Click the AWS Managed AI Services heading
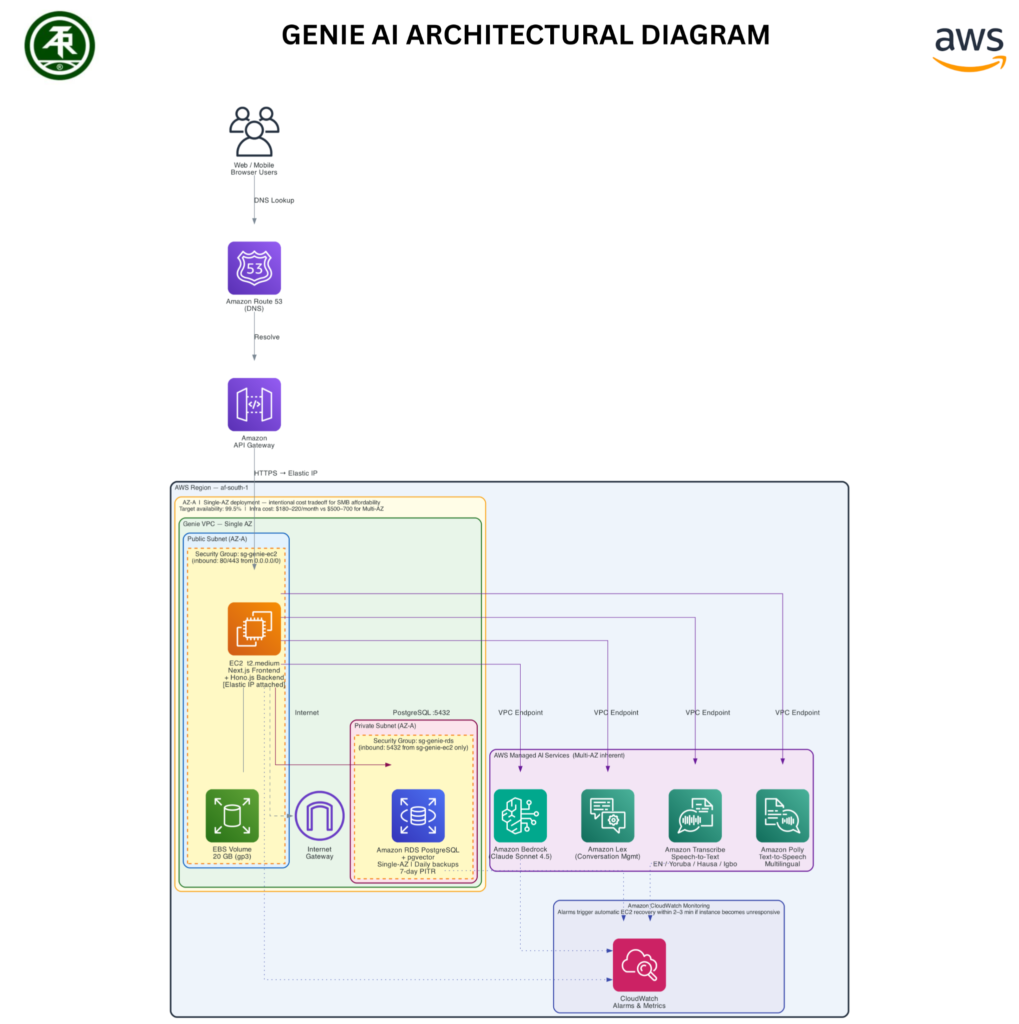The width and height of the screenshot is (1019, 1024). (559, 755)
